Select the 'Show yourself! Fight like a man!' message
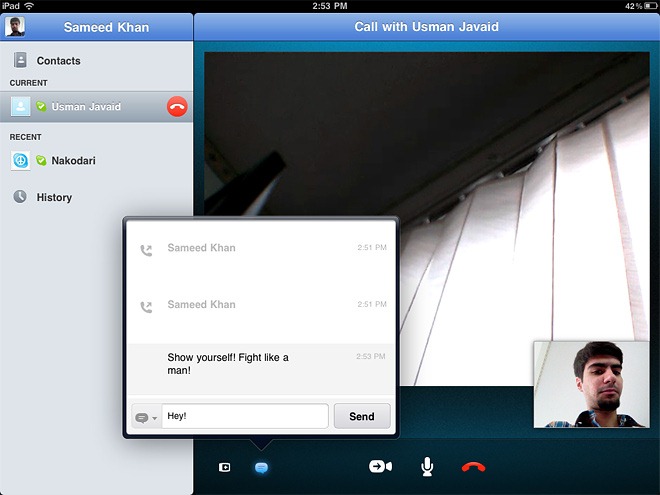The image size is (660, 495). tap(261, 369)
